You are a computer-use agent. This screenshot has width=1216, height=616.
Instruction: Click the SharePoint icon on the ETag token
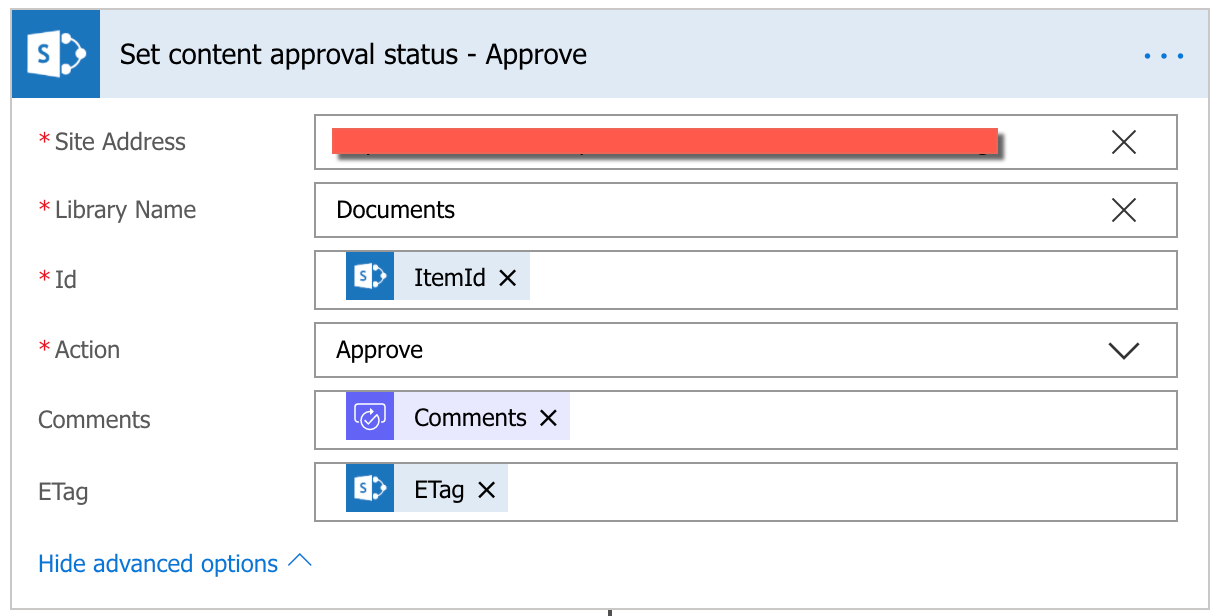pyautogui.click(x=369, y=490)
